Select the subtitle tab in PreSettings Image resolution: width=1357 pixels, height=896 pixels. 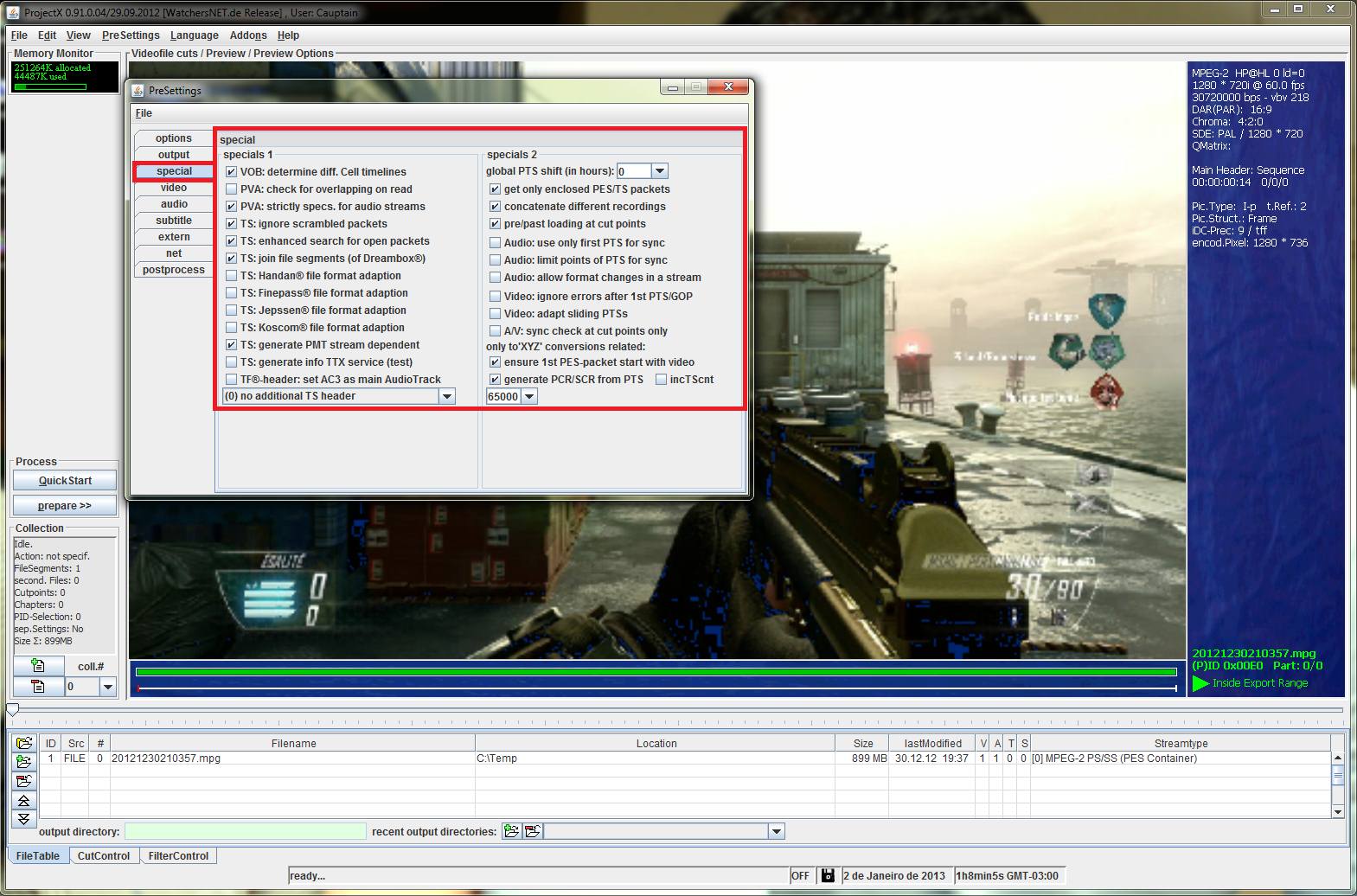(x=174, y=221)
